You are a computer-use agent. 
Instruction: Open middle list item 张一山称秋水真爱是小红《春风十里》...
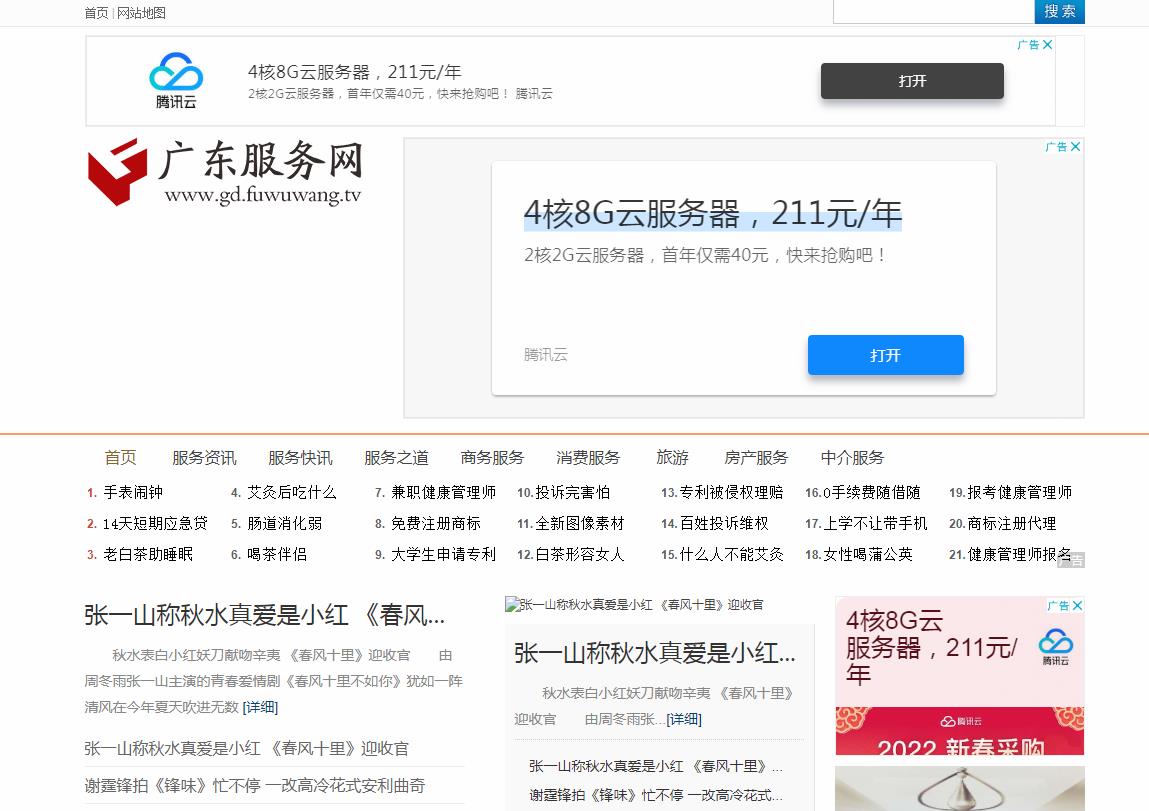tap(656, 766)
